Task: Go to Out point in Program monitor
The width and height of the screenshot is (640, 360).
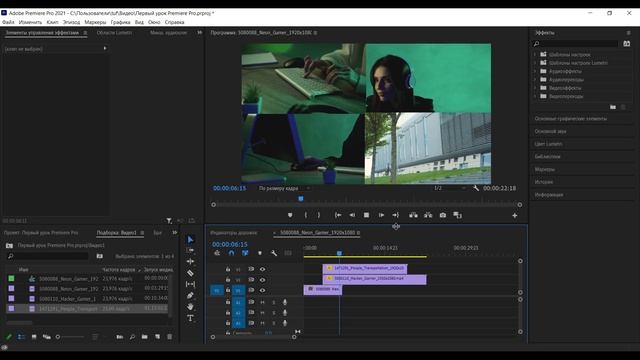Action: (x=396, y=215)
